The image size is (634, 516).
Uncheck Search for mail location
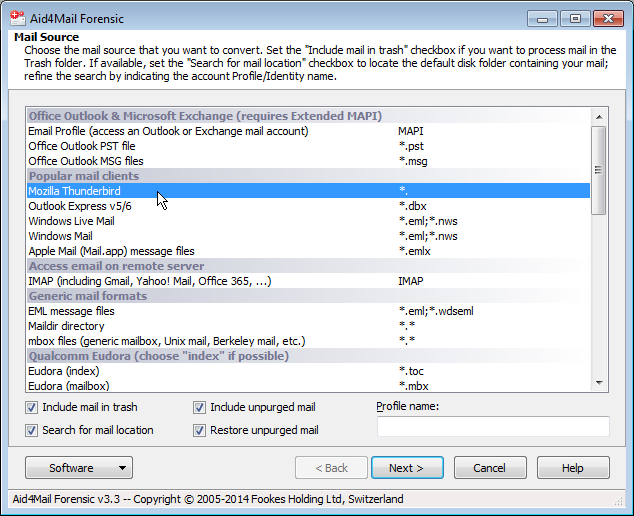point(32,430)
